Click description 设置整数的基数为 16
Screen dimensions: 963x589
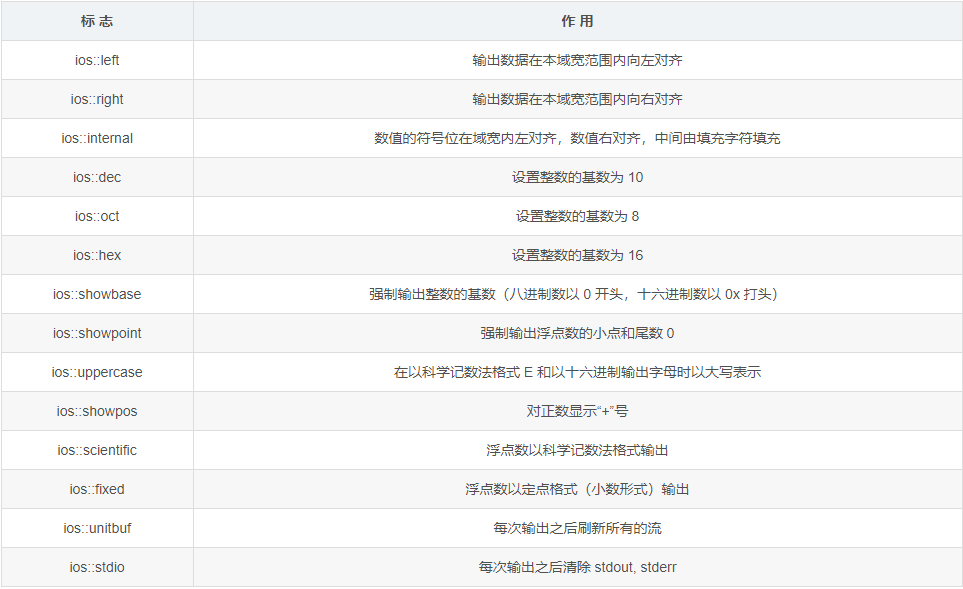click(x=577, y=255)
